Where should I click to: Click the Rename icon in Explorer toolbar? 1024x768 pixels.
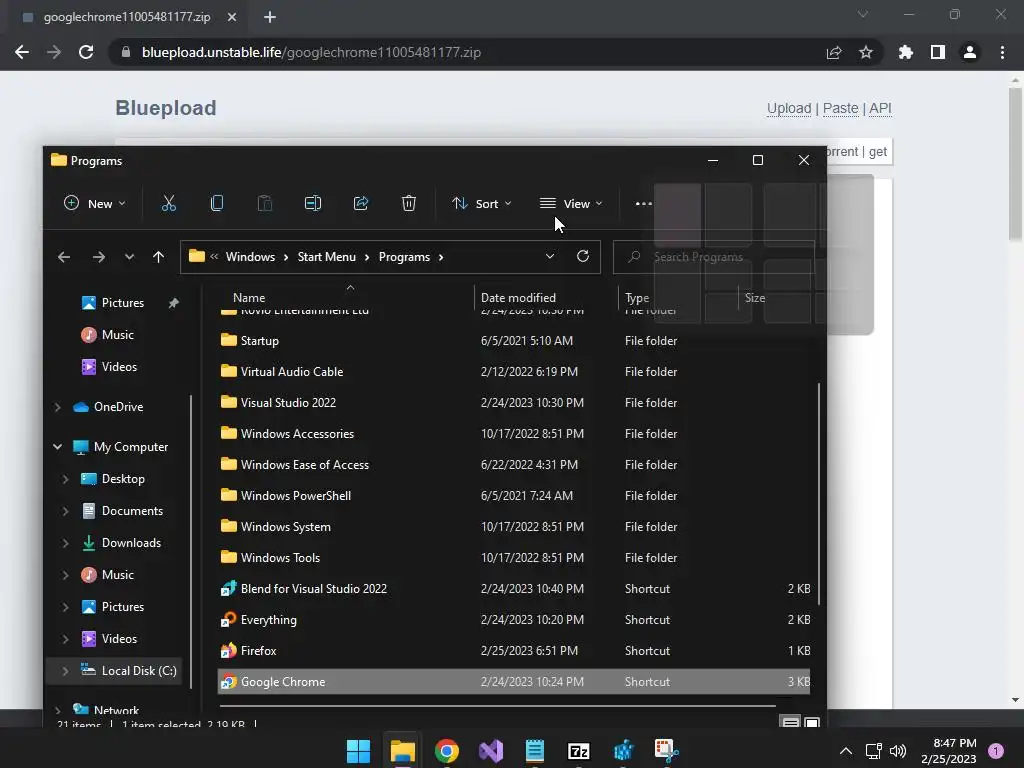click(313, 204)
